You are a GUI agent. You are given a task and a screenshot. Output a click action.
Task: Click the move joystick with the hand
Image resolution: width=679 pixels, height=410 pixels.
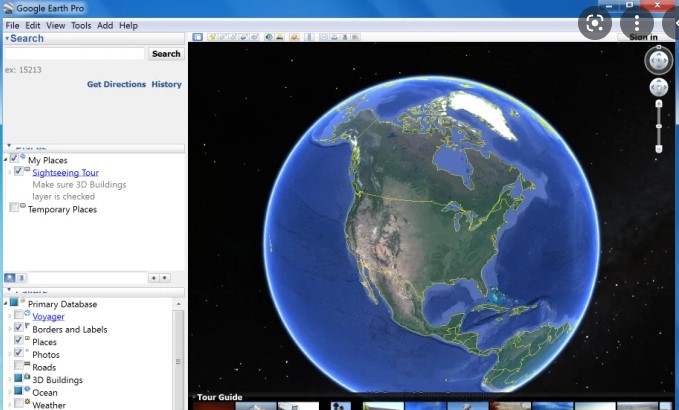click(659, 87)
